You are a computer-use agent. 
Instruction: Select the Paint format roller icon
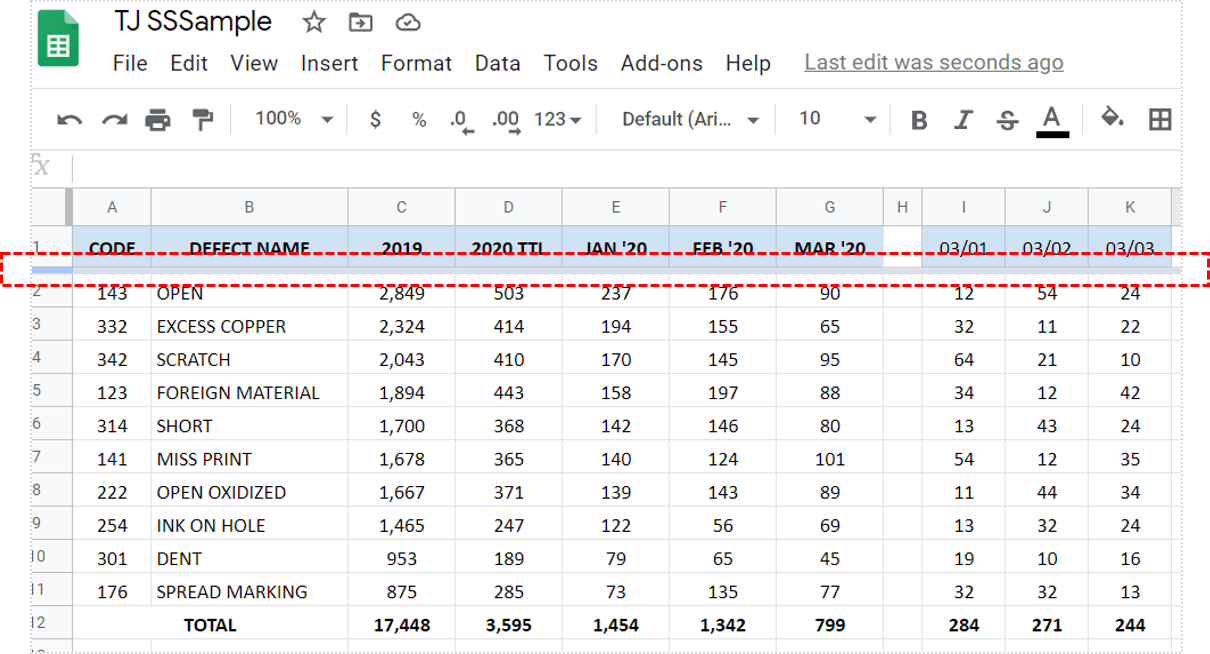coord(203,120)
